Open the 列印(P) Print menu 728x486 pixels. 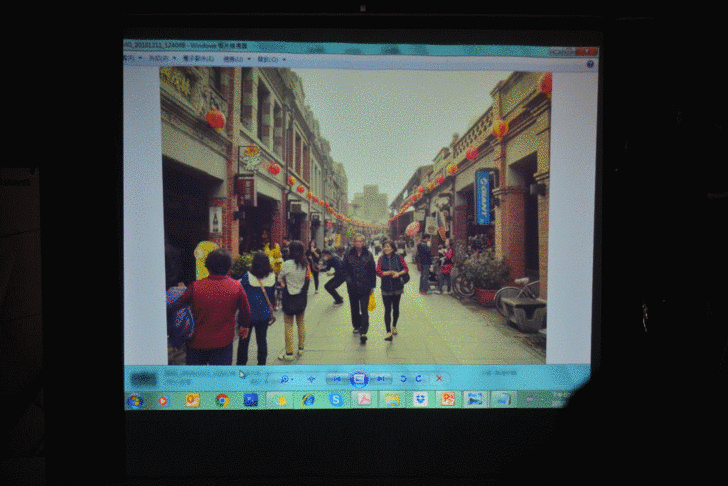[x=162, y=58]
